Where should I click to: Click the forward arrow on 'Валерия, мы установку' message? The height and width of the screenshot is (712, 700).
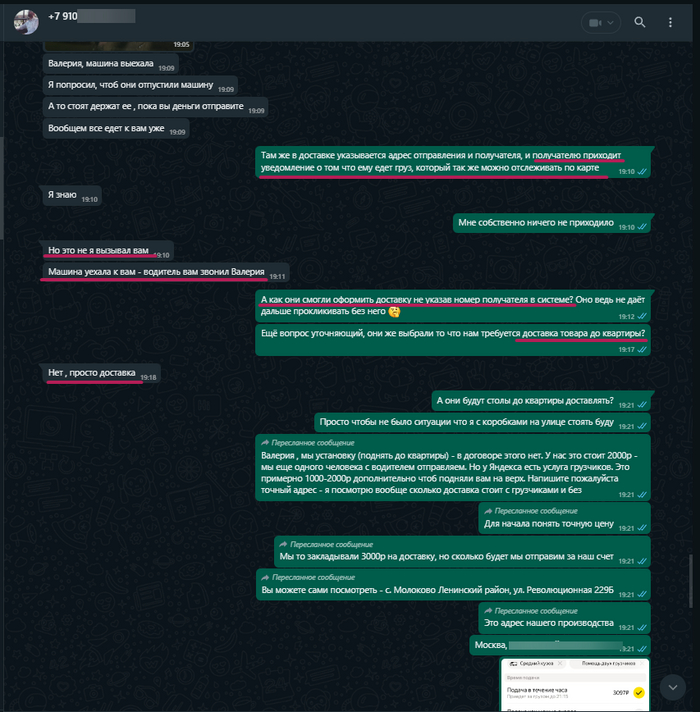(x=265, y=442)
